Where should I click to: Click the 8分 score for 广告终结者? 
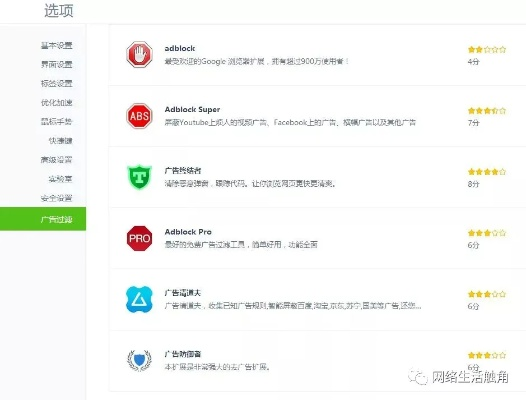(473, 184)
